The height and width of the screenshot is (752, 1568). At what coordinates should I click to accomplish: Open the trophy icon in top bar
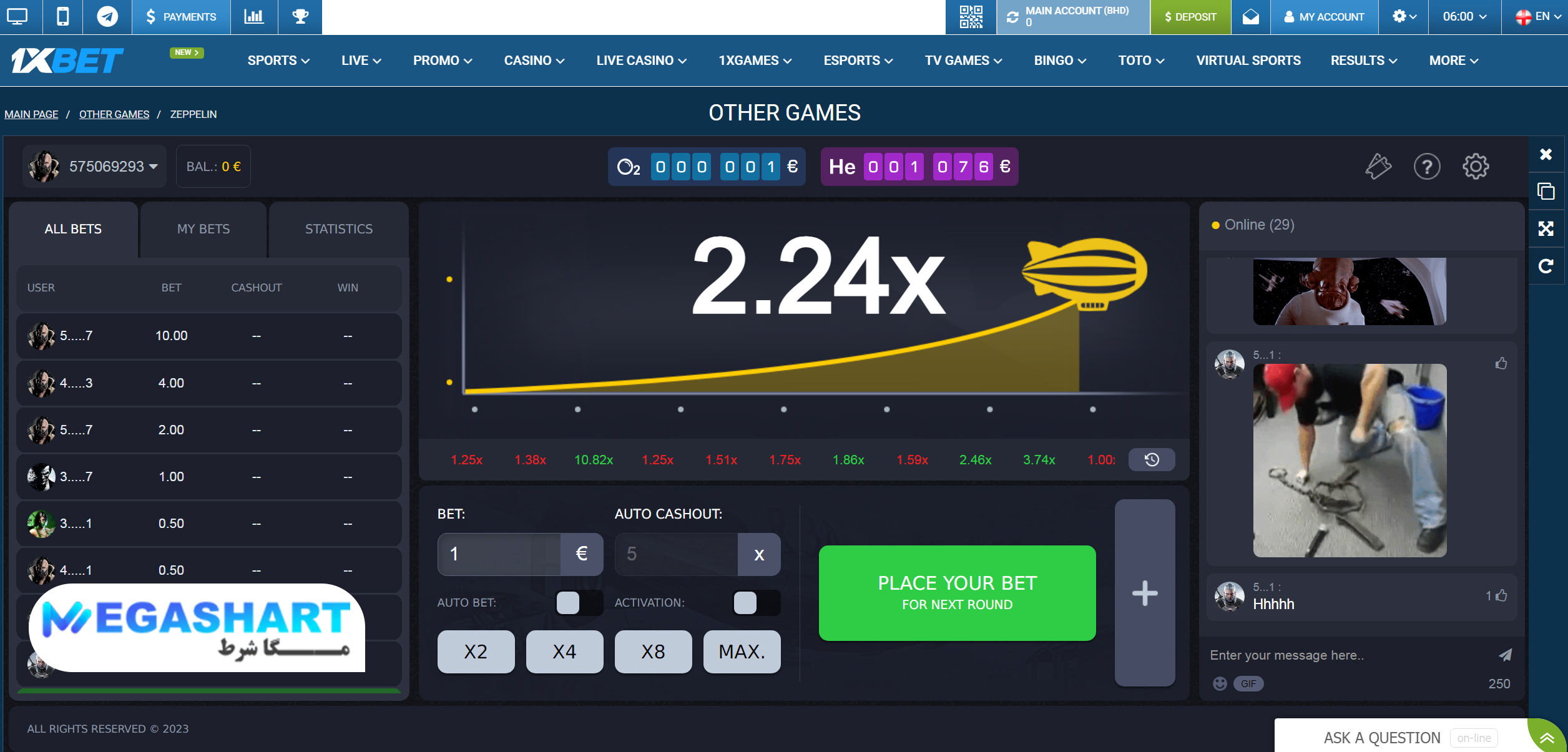click(300, 17)
